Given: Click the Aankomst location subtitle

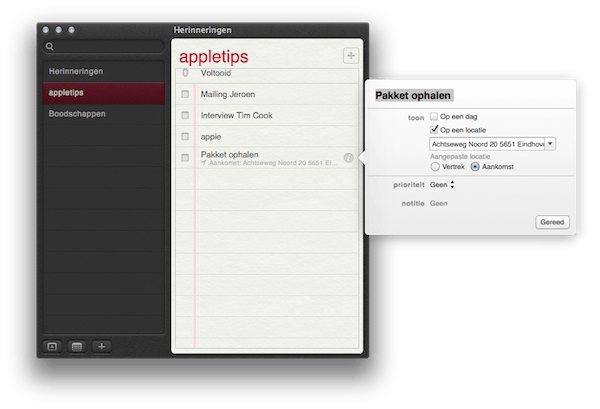Looking at the screenshot, I should [269, 163].
